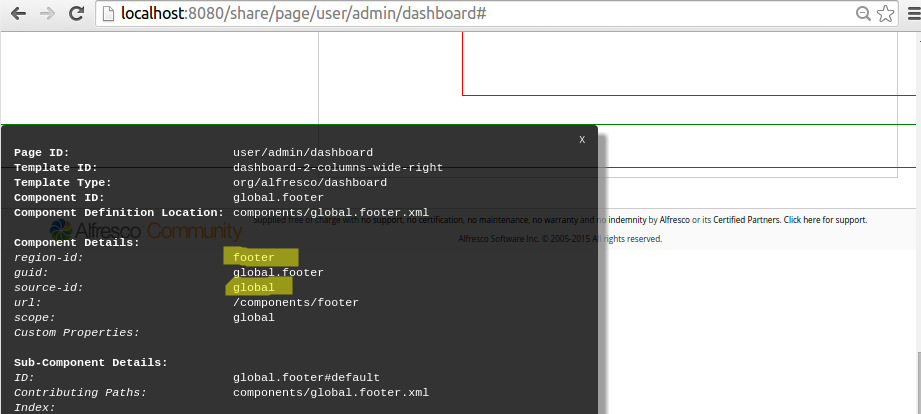This screenshot has height=414, width=921.
Task: Select the 'org/alfresco/dashboard' template type value
Action: click(x=310, y=183)
